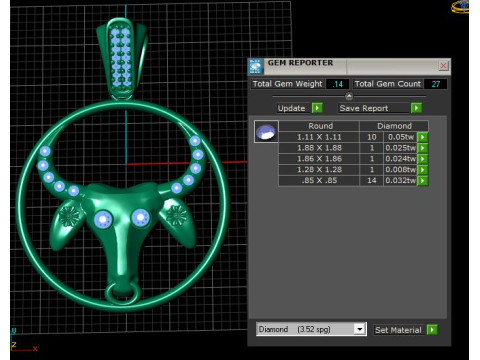Click the Total Gem Count value 27
The width and height of the screenshot is (480, 360).
click(x=436, y=84)
